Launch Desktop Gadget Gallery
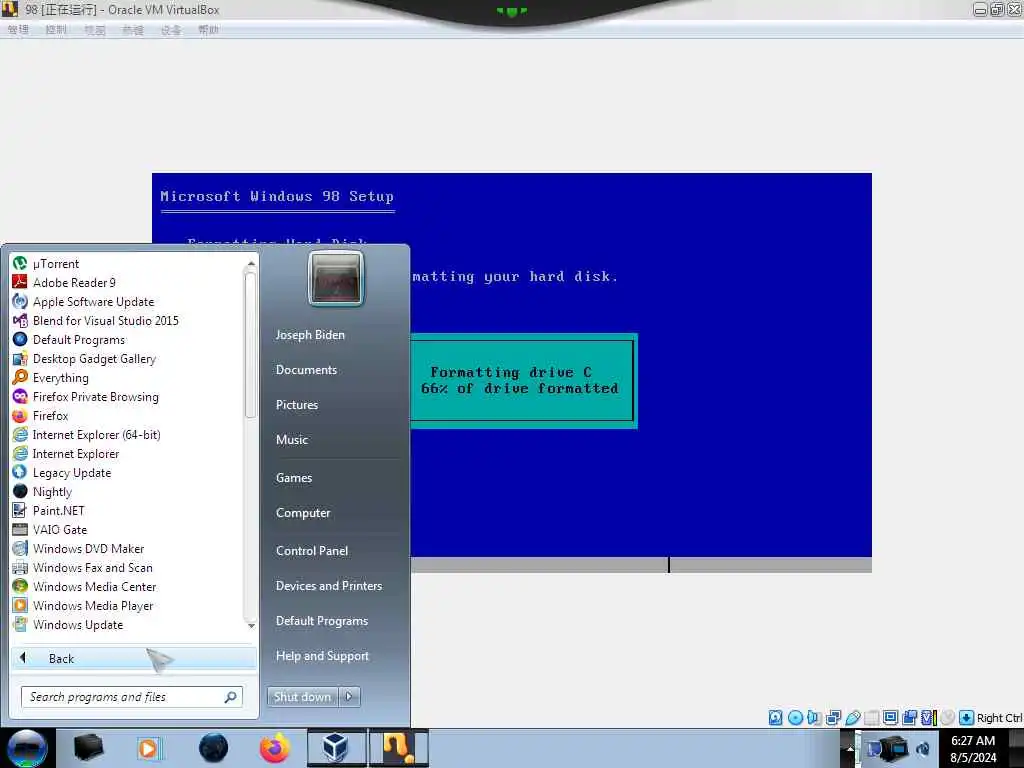This screenshot has width=1024, height=768. (84, 359)
